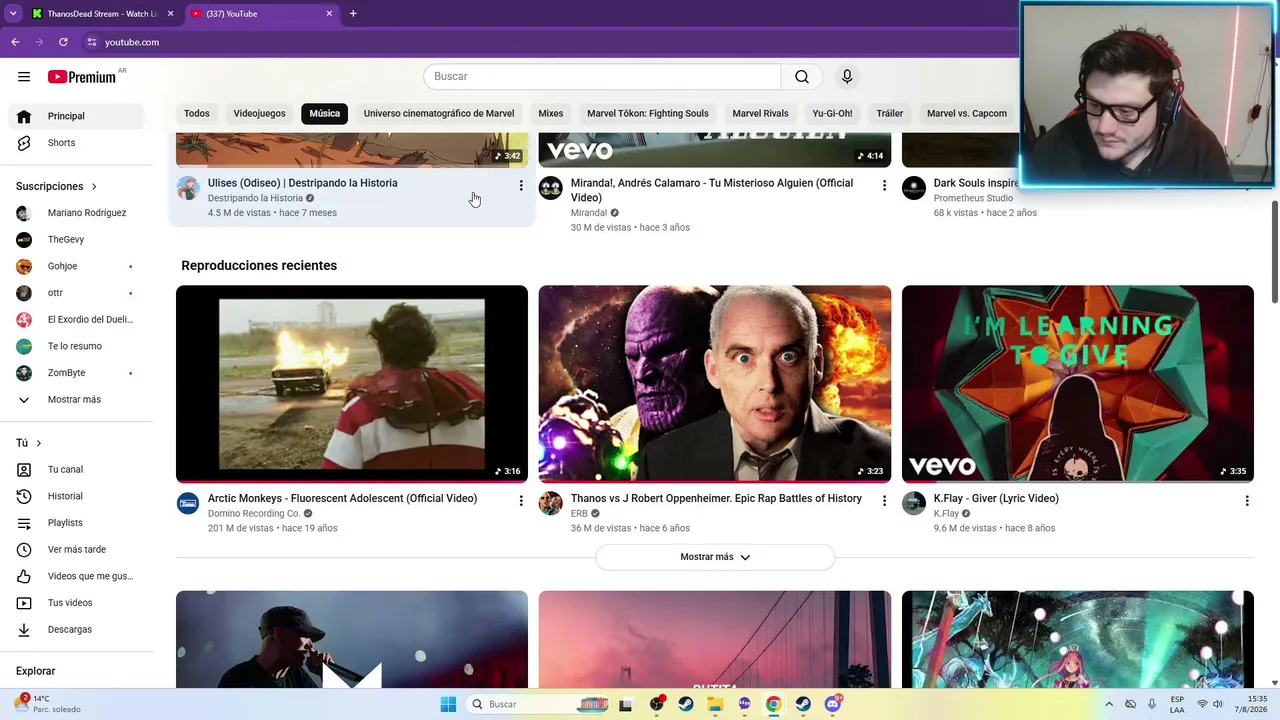Go back in the browser
1280x720 pixels.
(15, 42)
